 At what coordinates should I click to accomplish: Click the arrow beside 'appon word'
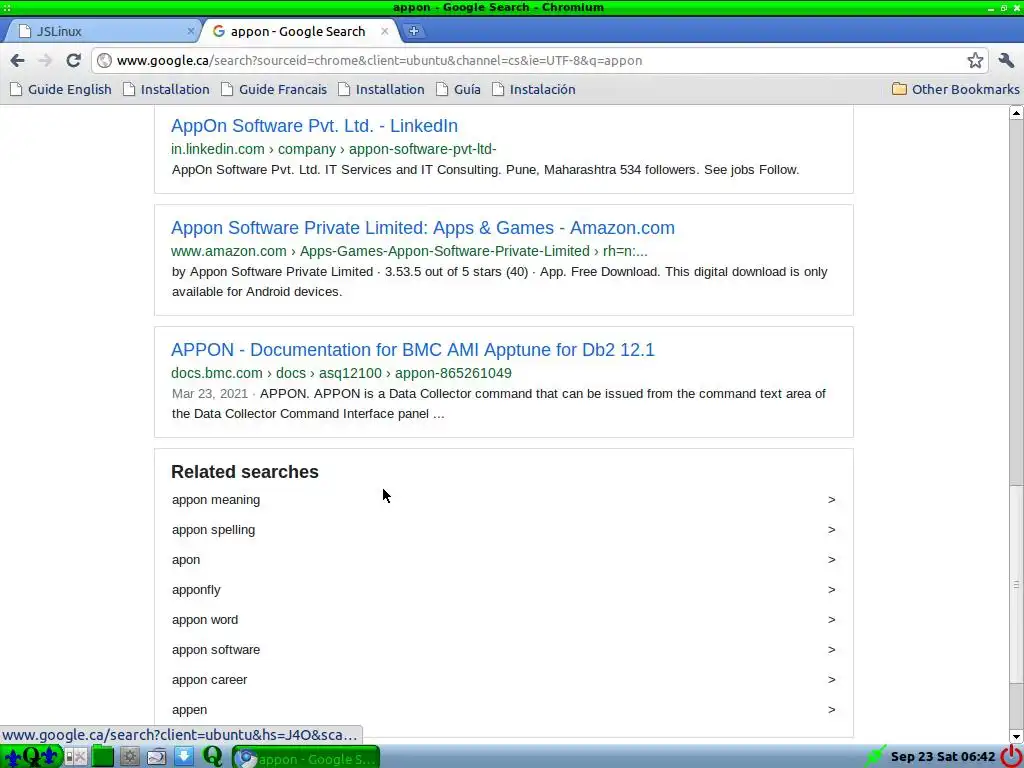[x=831, y=620]
